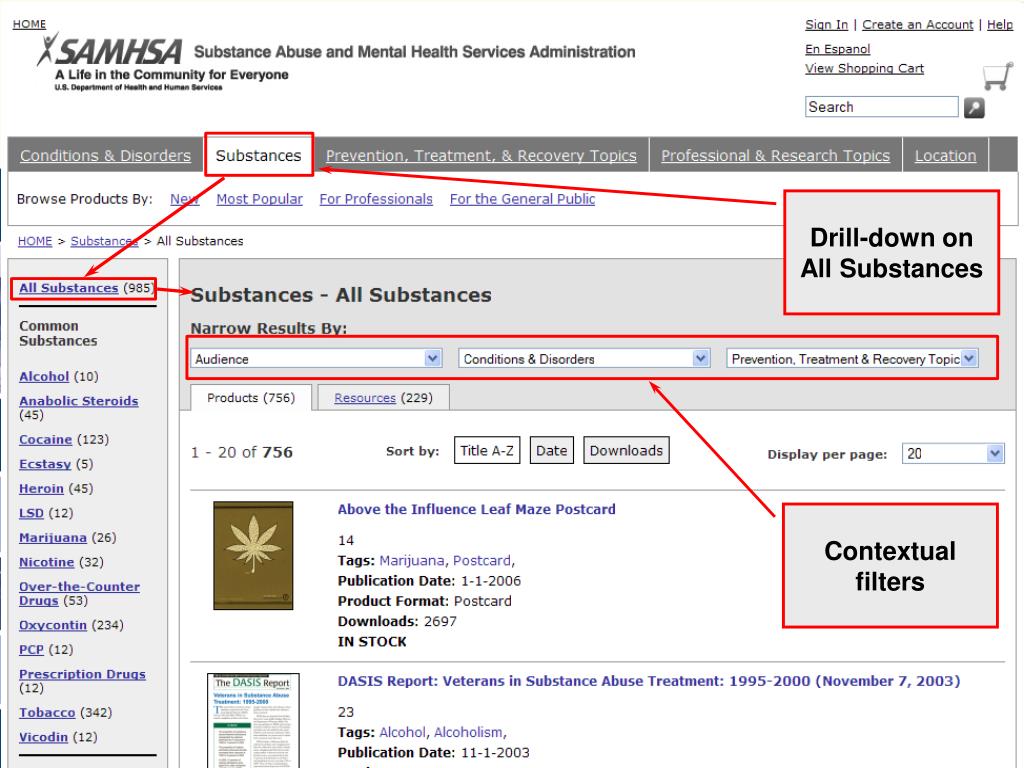Select the Products (756) tab
The image size is (1024, 768).
[251, 398]
